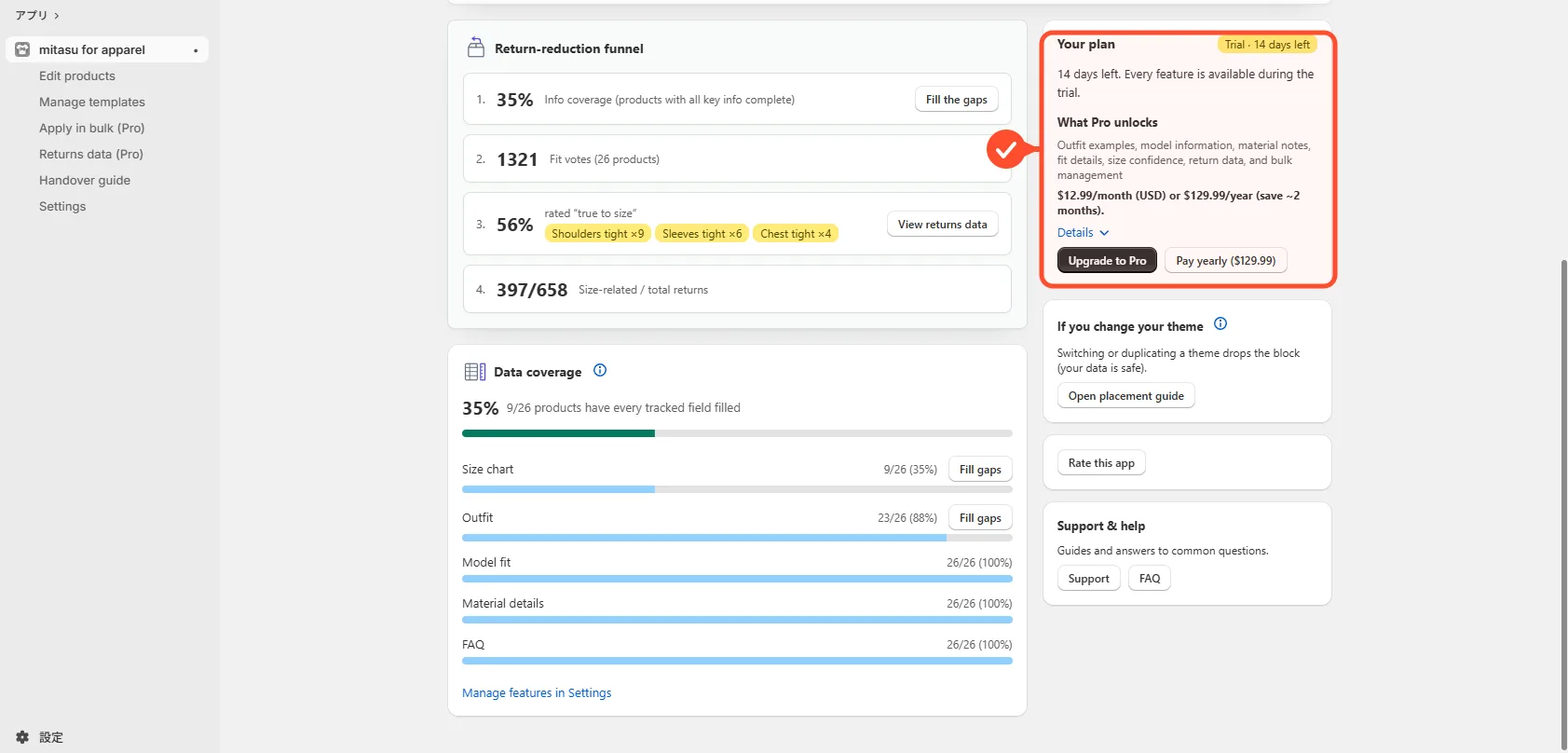Image resolution: width=1568 pixels, height=753 pixels.
Task: Click the View returns data button
Action: click(942, 225)
